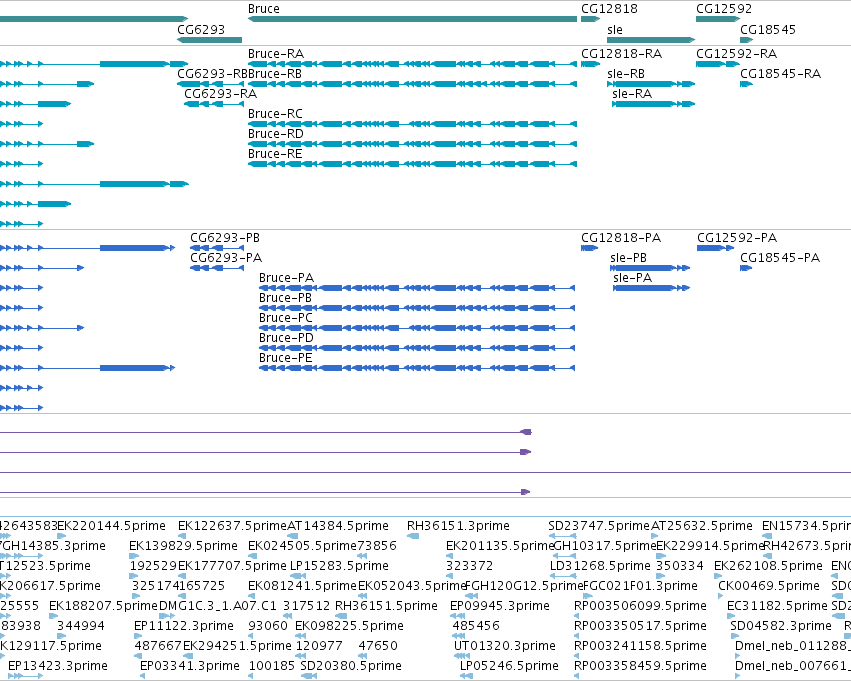Select EST EP11122.3prime
Image resolution: width=851 pixels, height=681 pixels.
click(x=184, y=626)
